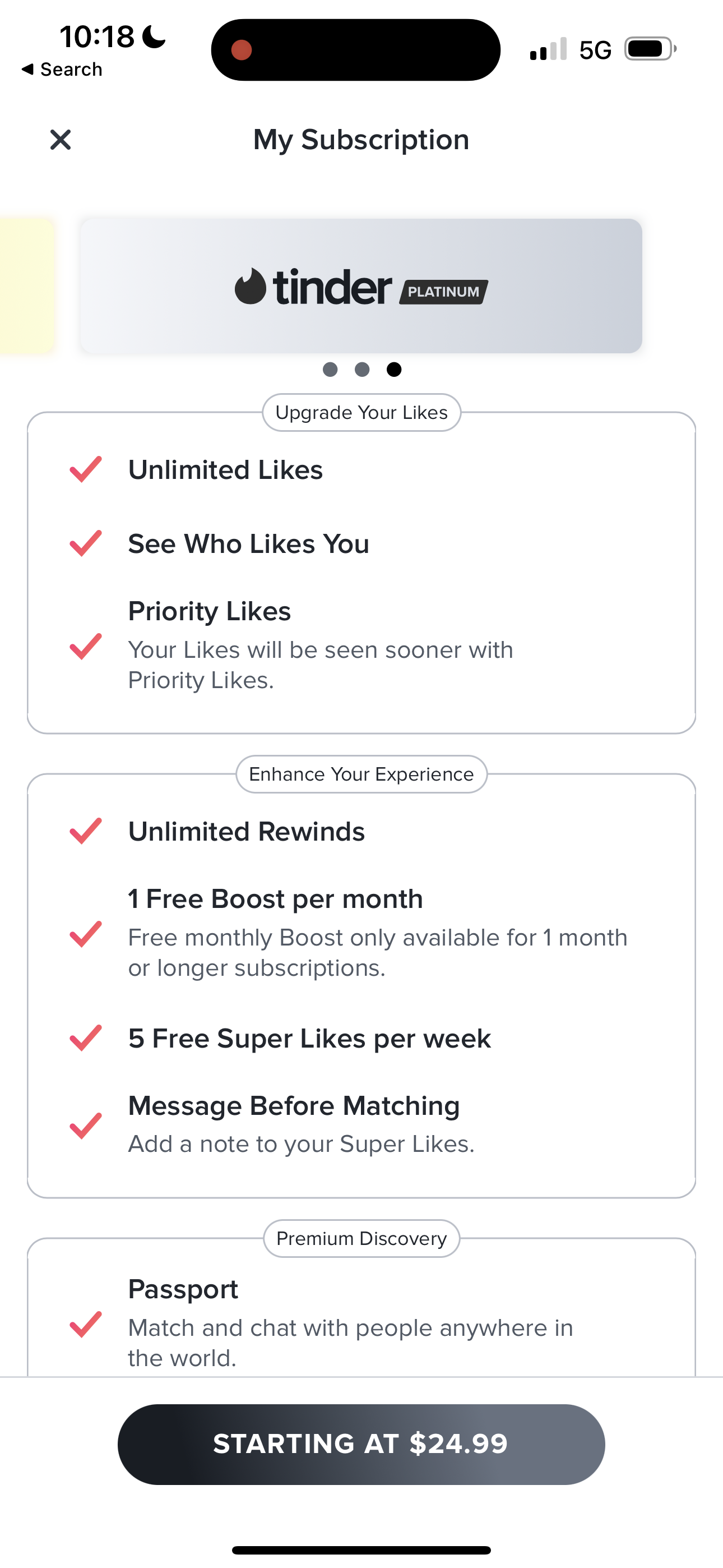Select the second carousel page dot
Image resolution: width=723 pixels, height=1568 pixels.
point(362,370)
